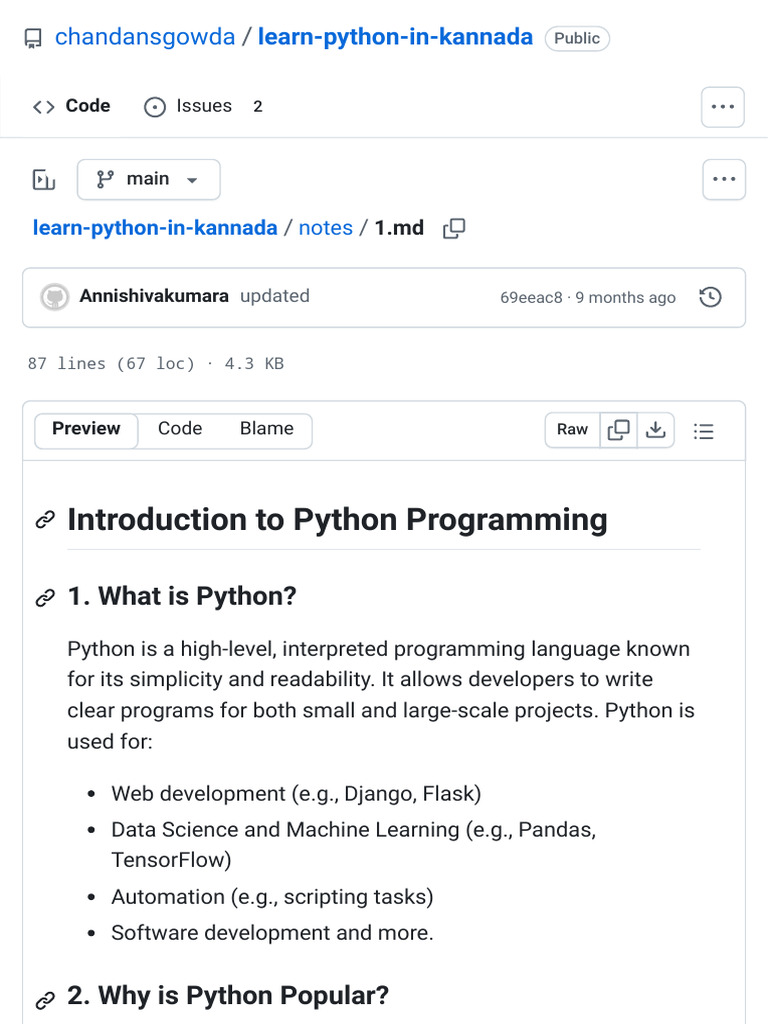Copy raw file contents
Image resolution: width=768 pixels, height=1024 pixels.
click(619, 430)
